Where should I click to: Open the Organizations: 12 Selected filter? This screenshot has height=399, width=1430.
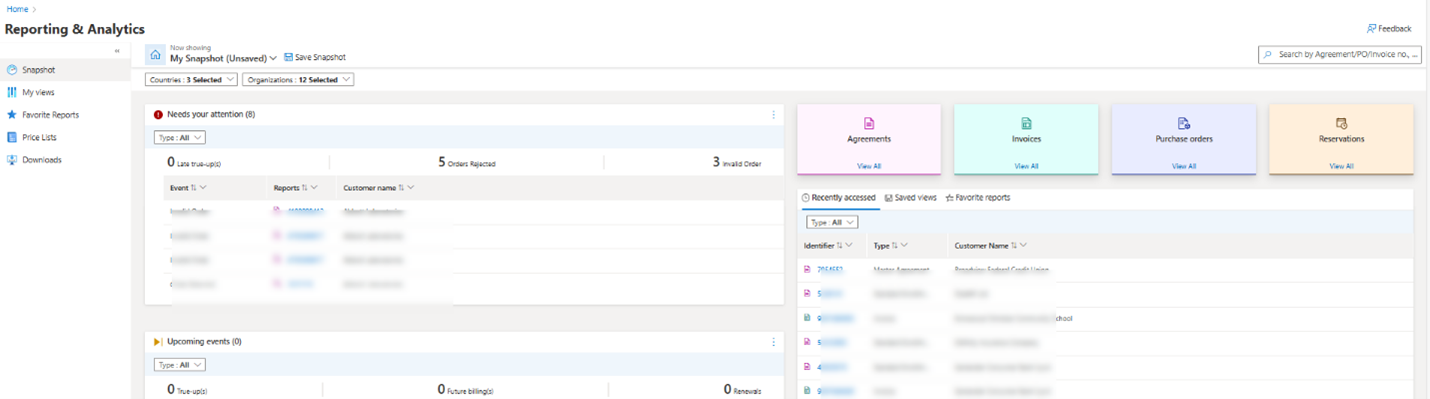click(x=298, y=80)
